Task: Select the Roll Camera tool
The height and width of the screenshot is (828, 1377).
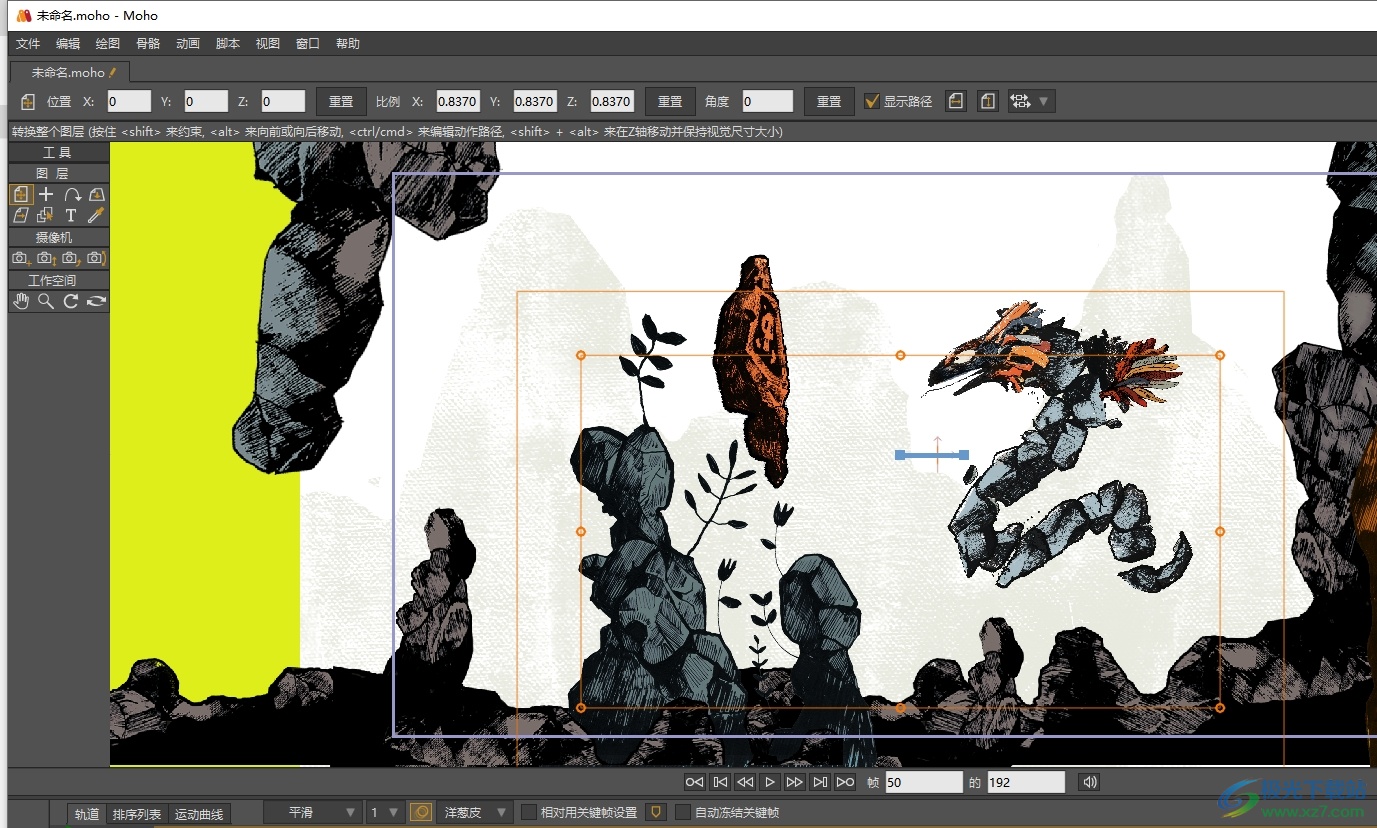Action: pos(71,258)
